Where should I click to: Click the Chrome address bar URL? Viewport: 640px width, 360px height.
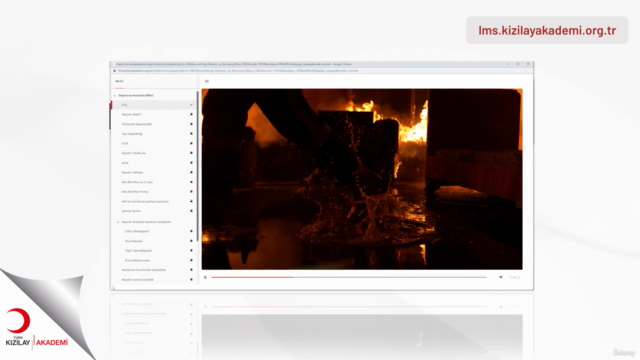click(238, 71)
